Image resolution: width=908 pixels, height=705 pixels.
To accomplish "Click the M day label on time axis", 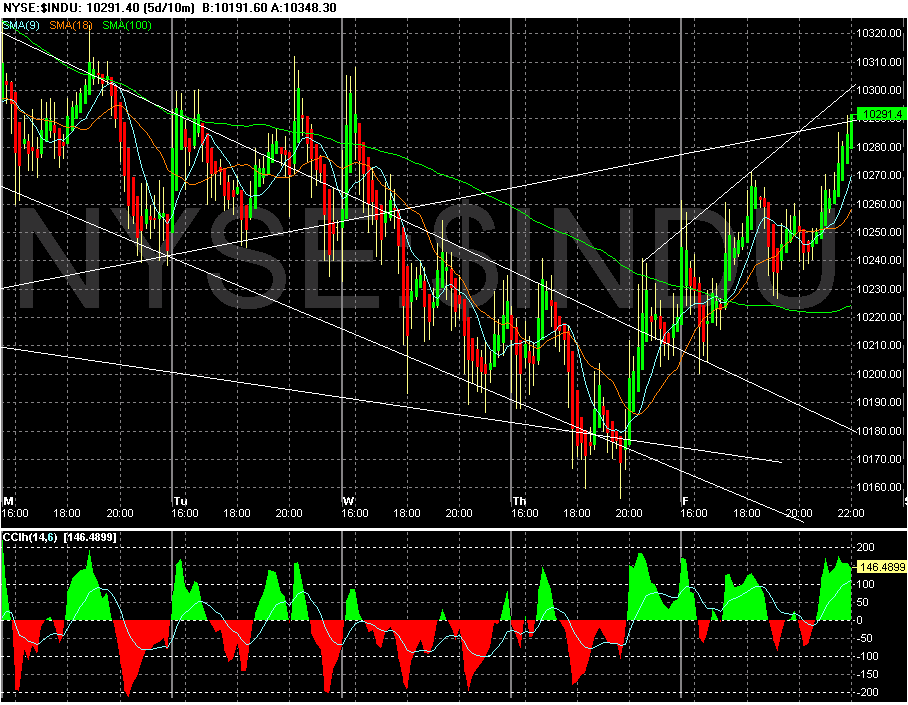I will (x=8, y=501).
